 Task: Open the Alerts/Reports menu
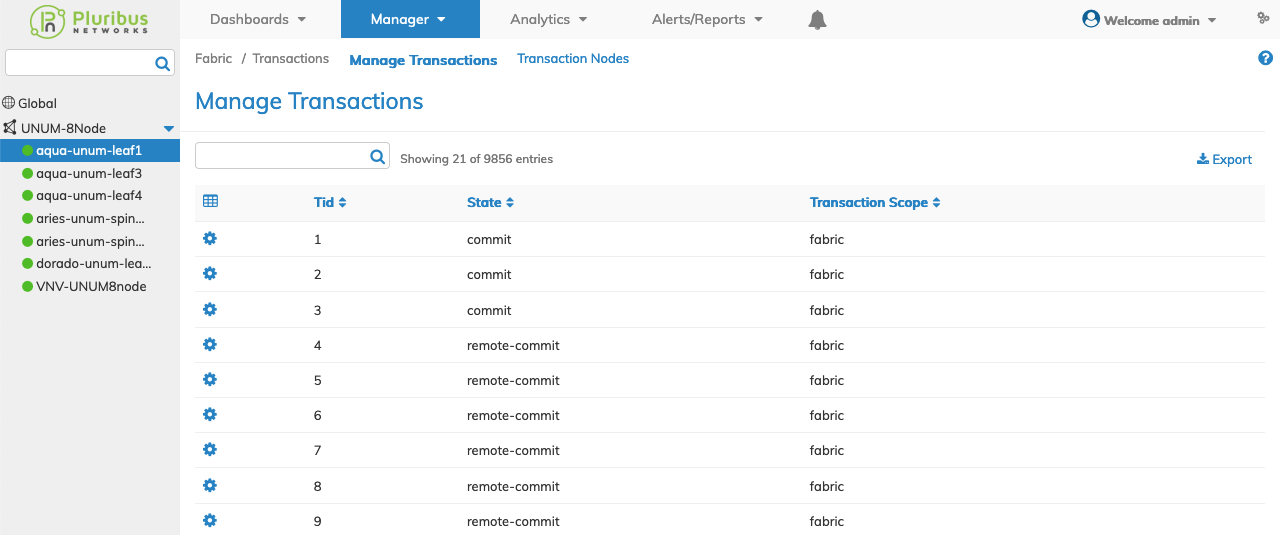707,19
